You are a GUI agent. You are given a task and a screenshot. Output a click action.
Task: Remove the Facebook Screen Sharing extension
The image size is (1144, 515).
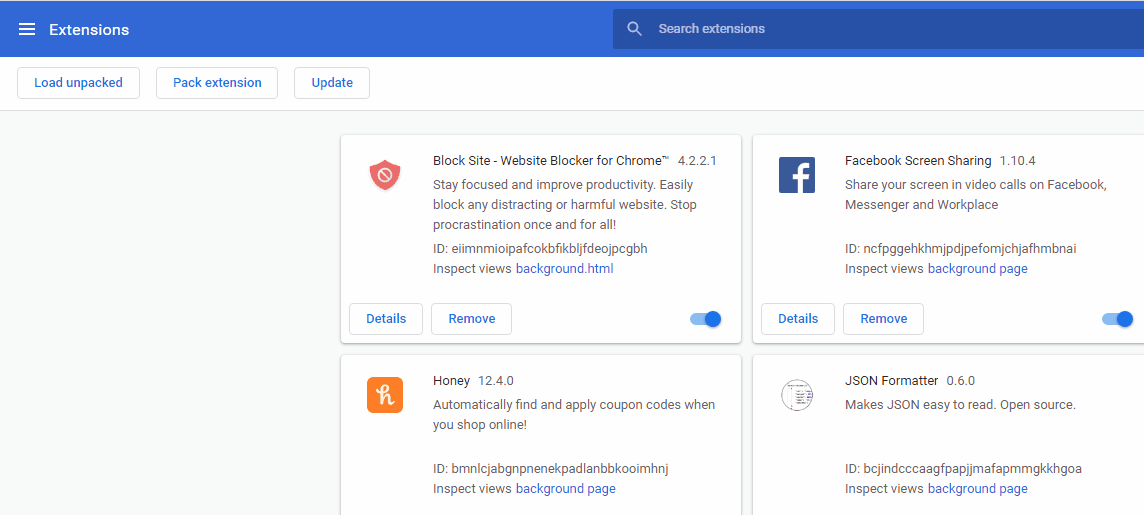884,319
